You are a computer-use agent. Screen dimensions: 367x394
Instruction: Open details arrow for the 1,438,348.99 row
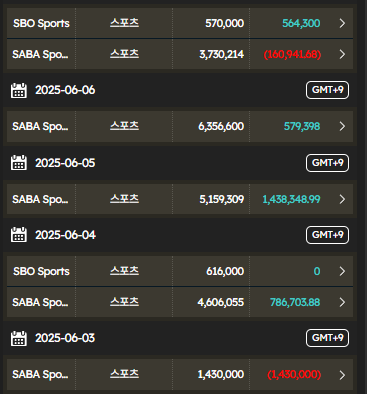(x=342, y=199)
